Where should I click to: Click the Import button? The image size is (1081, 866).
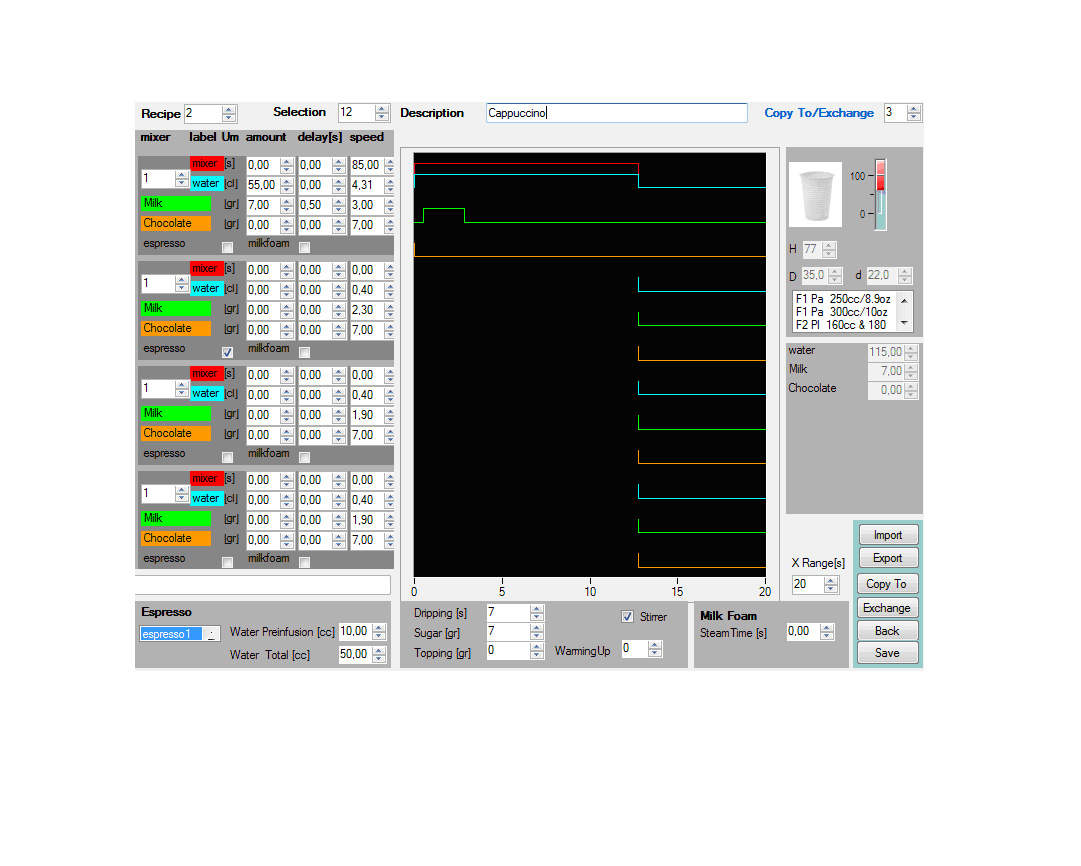tap(887, 535)
